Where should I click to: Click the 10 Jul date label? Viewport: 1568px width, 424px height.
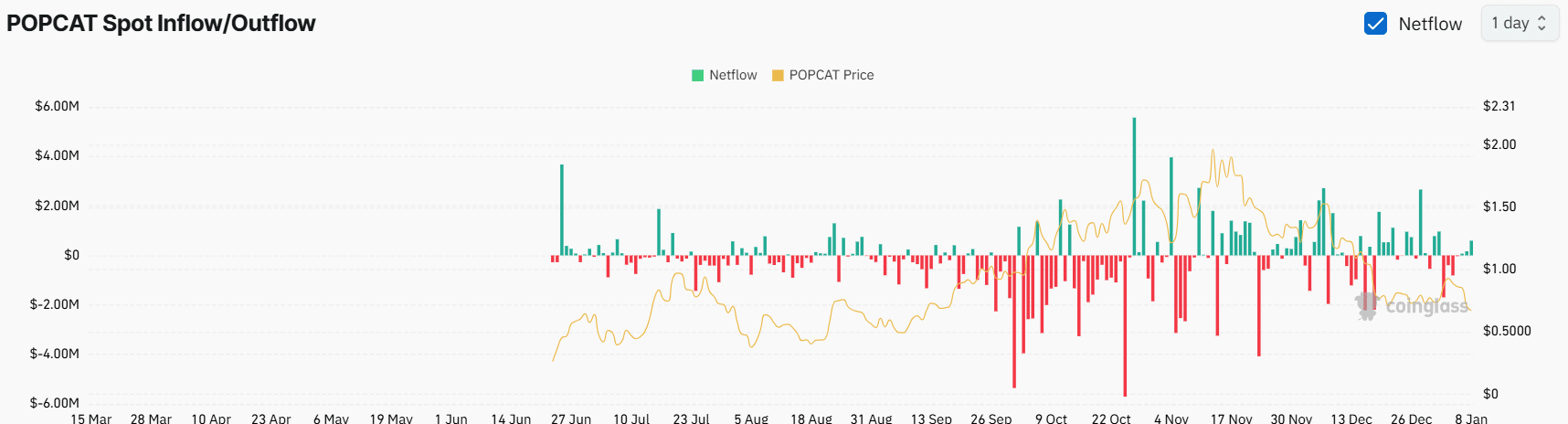pos(631,418)
